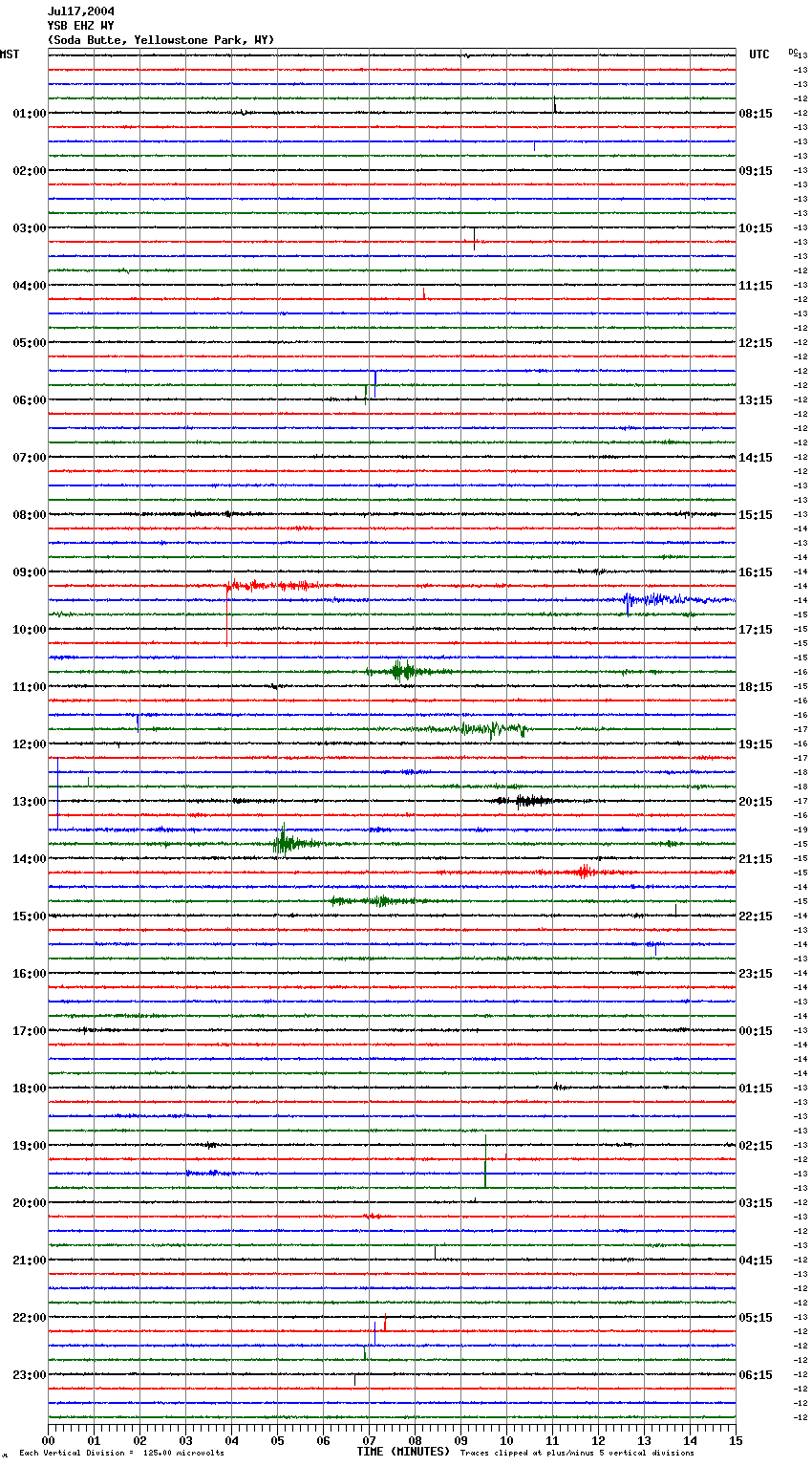Select the 21:00 MST row label

(x=30, y=1261)
